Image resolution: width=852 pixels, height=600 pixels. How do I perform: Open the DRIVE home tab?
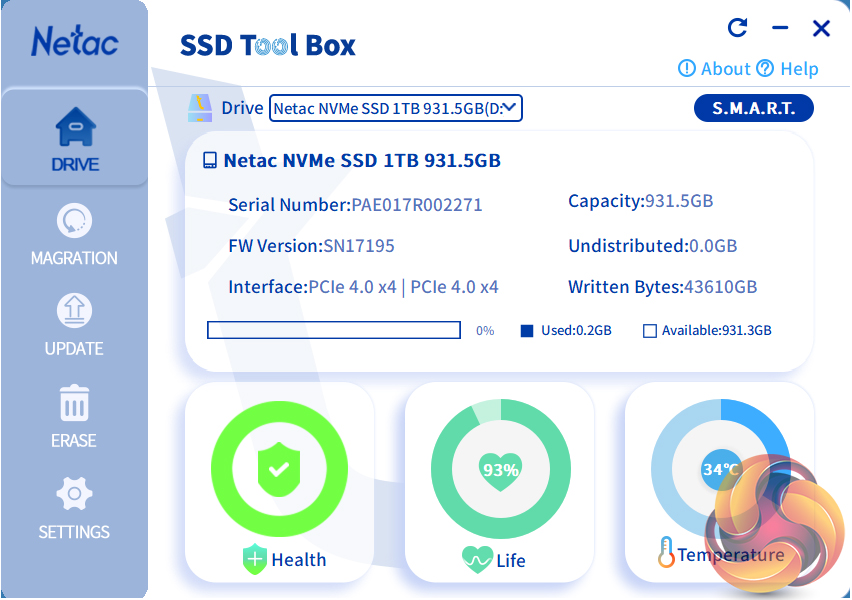pyautogui.click(x=75, y=139)
